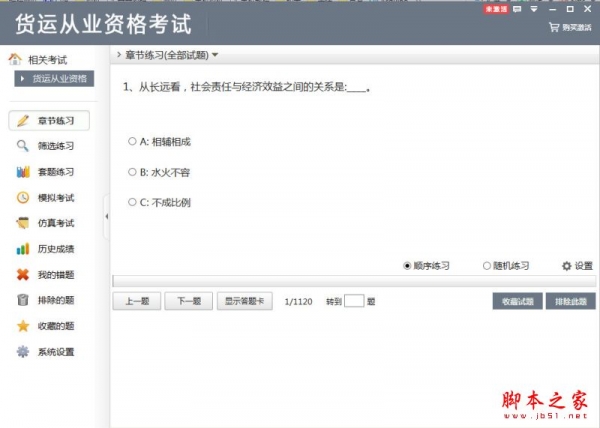Viewport: 600px width, 428px height.
Task: Click the question progress bar
Action: pyautogui.click(x=354, y=281)
